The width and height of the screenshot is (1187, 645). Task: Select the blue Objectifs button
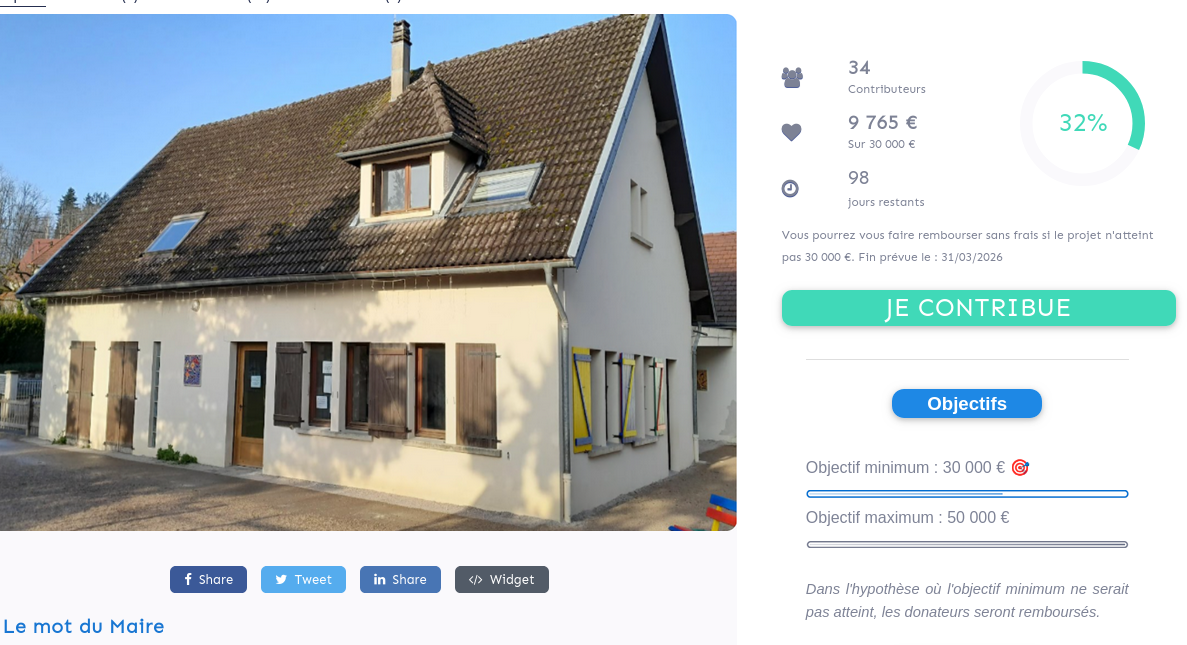[x=967, y=404]
